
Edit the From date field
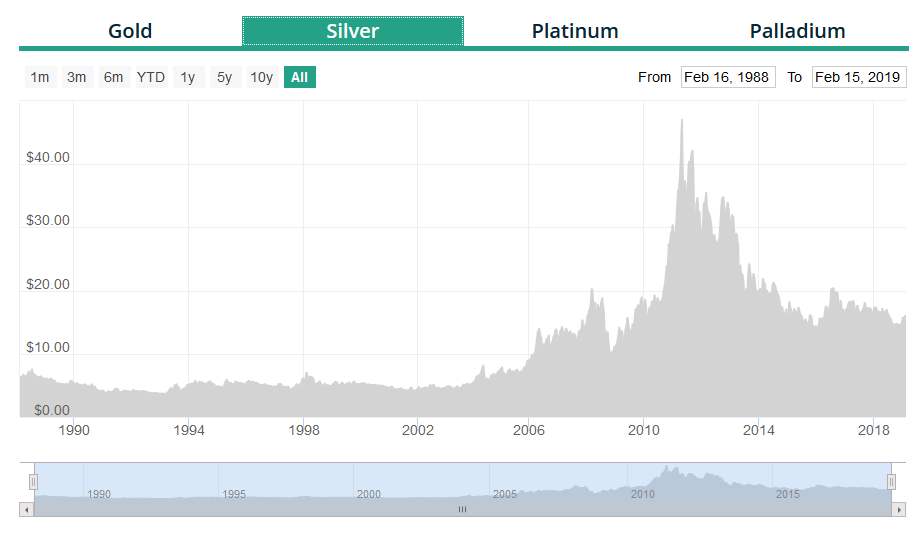click(727, 77)
